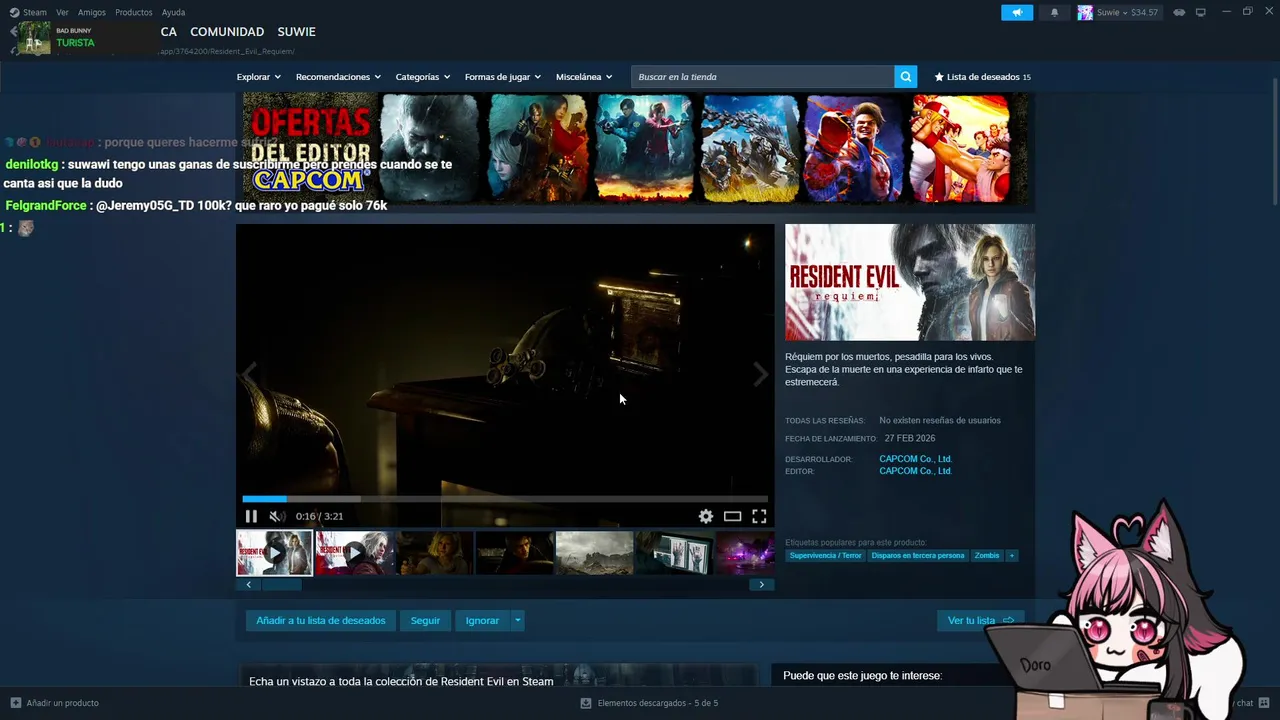Click the Ignorar button
Image resolution: width=1280 pixels, height=720 pixels.
coord(482,620)
